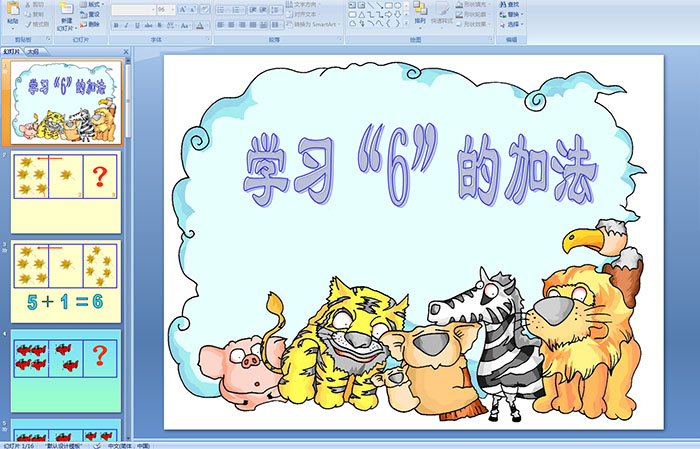Click the Decrease Indent icon
This screenshot has width=700, height=449.
click(x=252, y=10)
